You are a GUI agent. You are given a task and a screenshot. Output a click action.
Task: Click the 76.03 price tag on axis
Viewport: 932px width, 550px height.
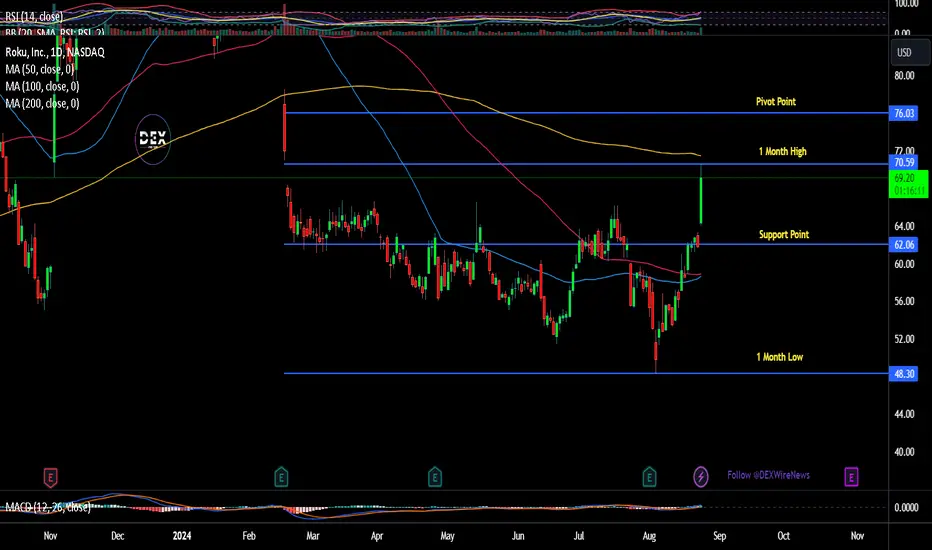point(903,113)
